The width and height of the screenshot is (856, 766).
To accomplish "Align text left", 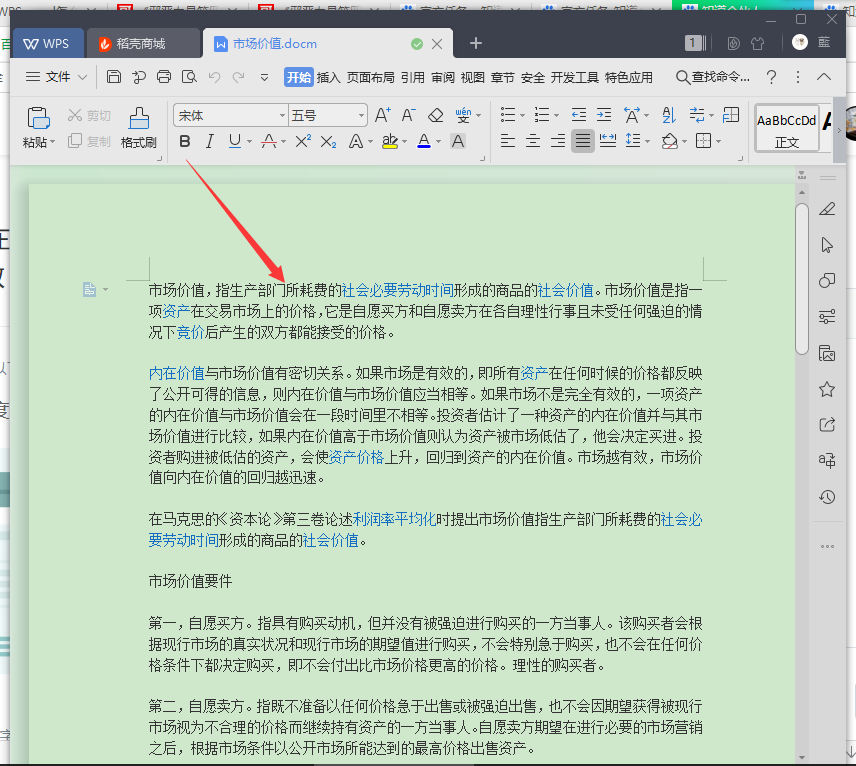I will (x=508, y=141).
